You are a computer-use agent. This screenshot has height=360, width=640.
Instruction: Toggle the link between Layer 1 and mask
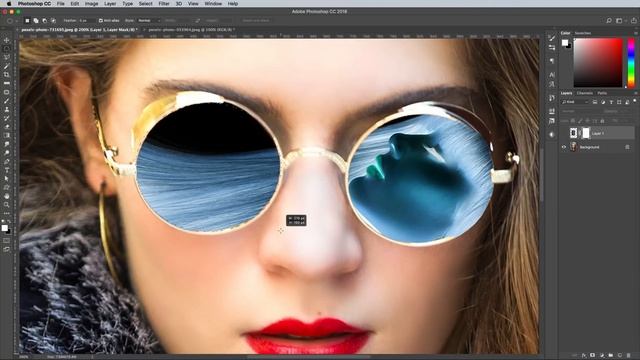click(x=580, y=133)
